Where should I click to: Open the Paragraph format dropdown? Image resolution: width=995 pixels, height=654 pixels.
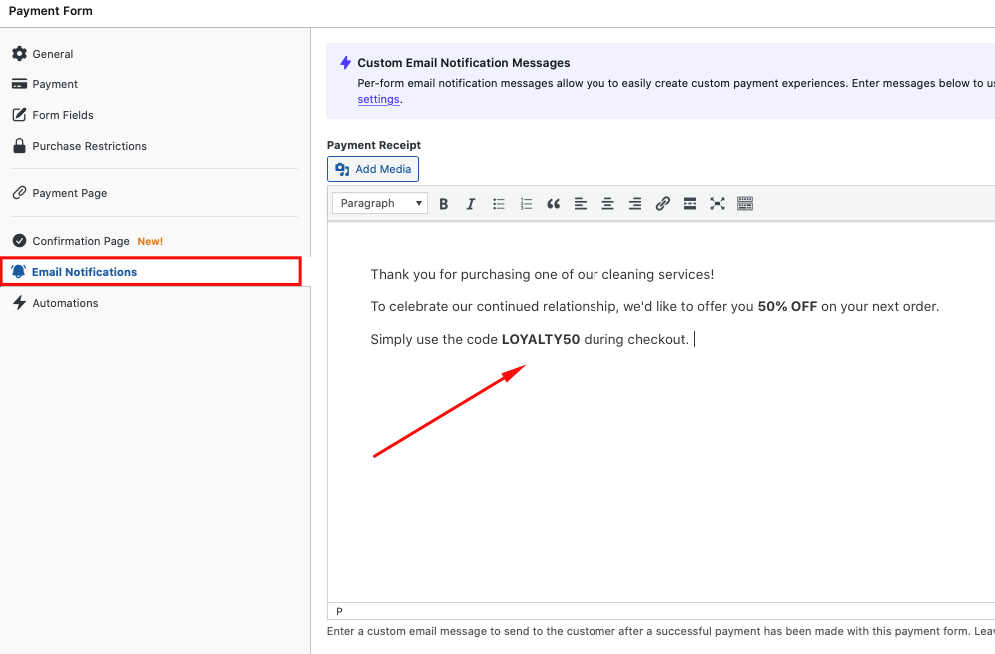click(379, 203)
